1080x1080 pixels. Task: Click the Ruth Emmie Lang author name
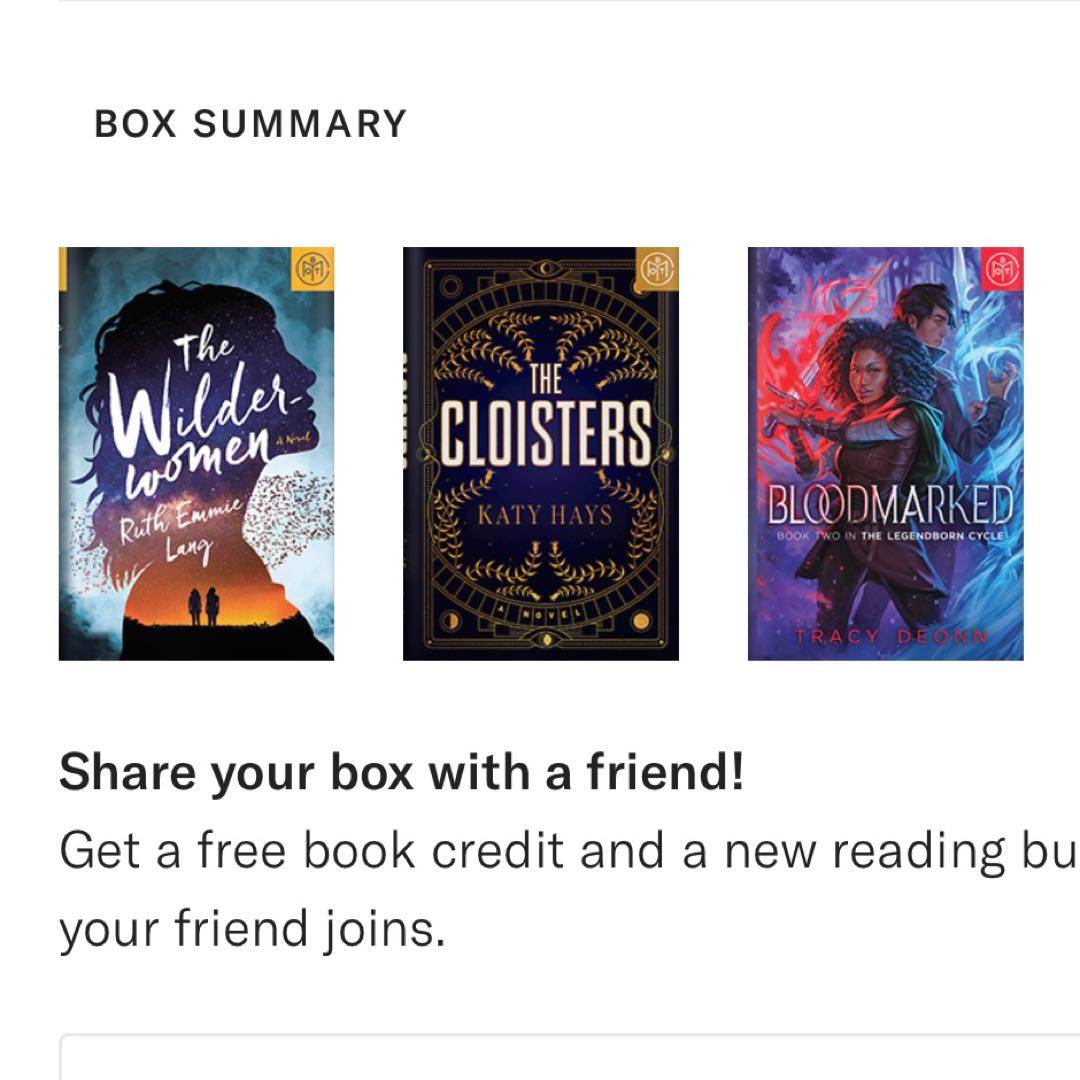tap(178, 535)
